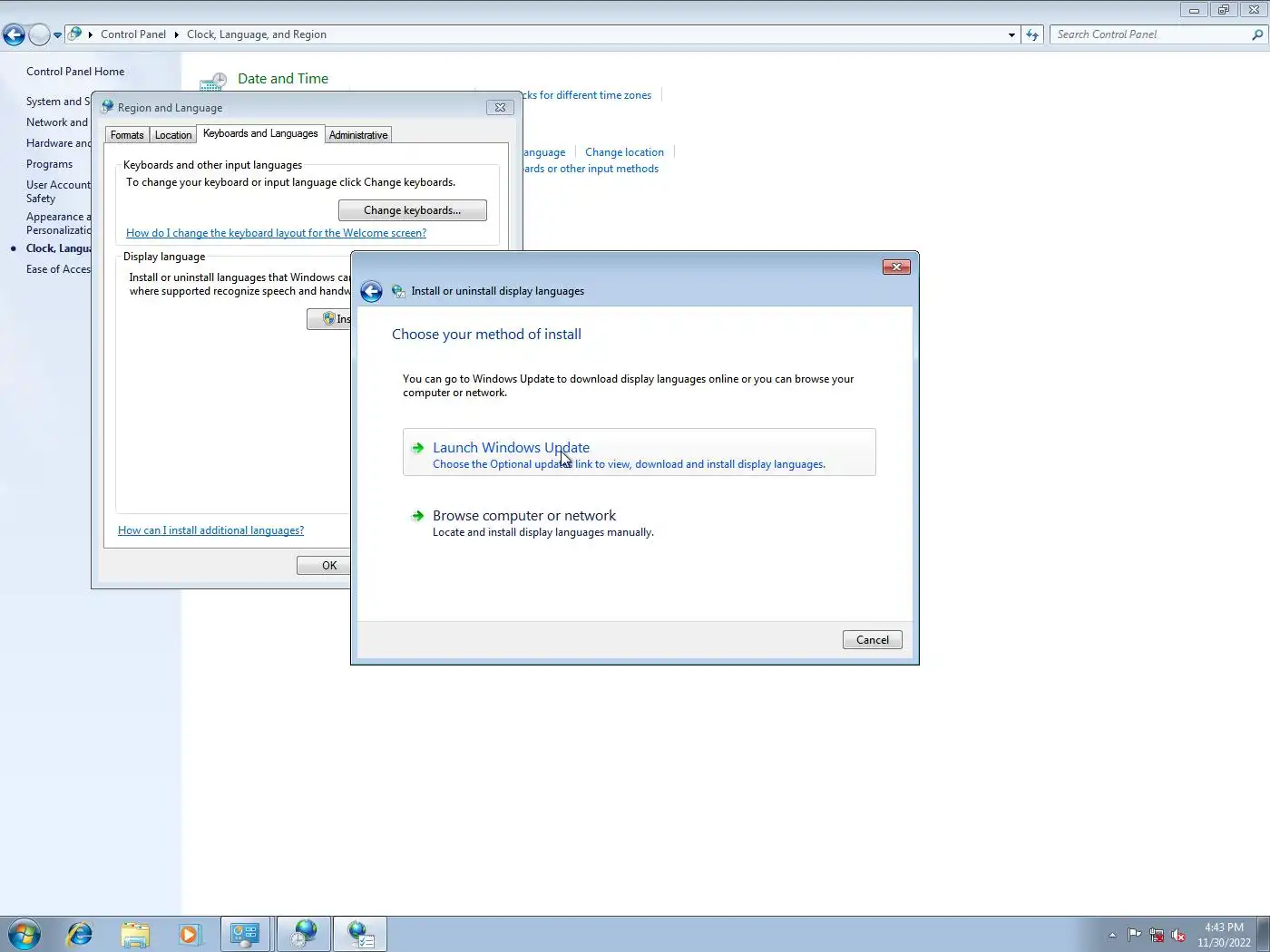The height and width of the screenshot is (952, 1270).
Task: Switch to the Administrative tab
Action: click(358, 135)
